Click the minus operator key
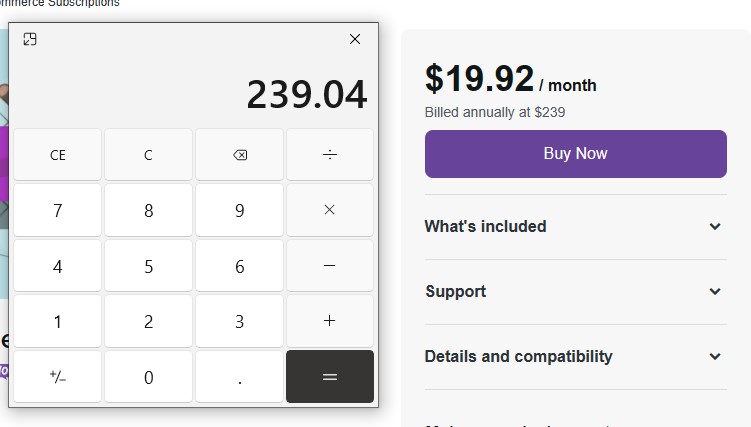Viewport: 751px width, 427px height. click(x=330, y=266)
